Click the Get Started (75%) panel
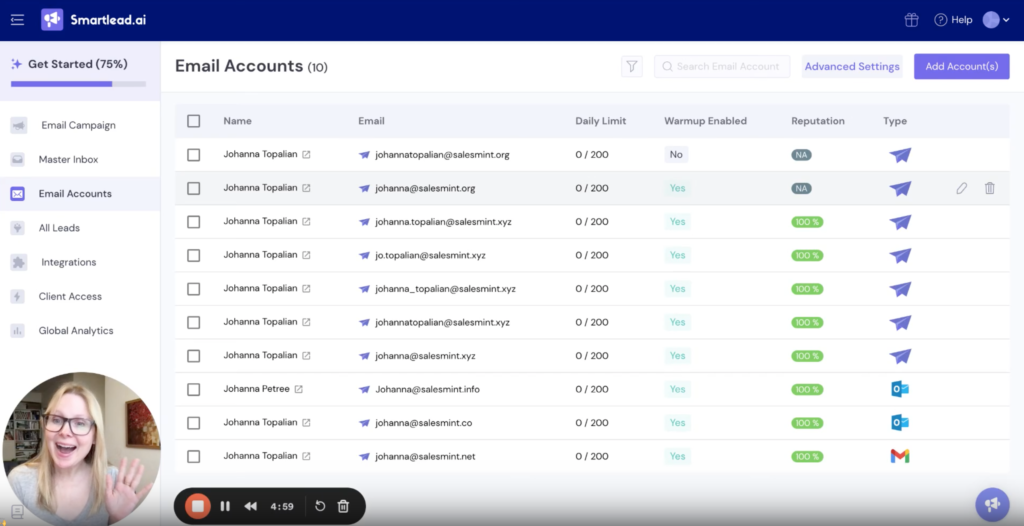The height and width of the screenshot is (526, 1024). 80,71
